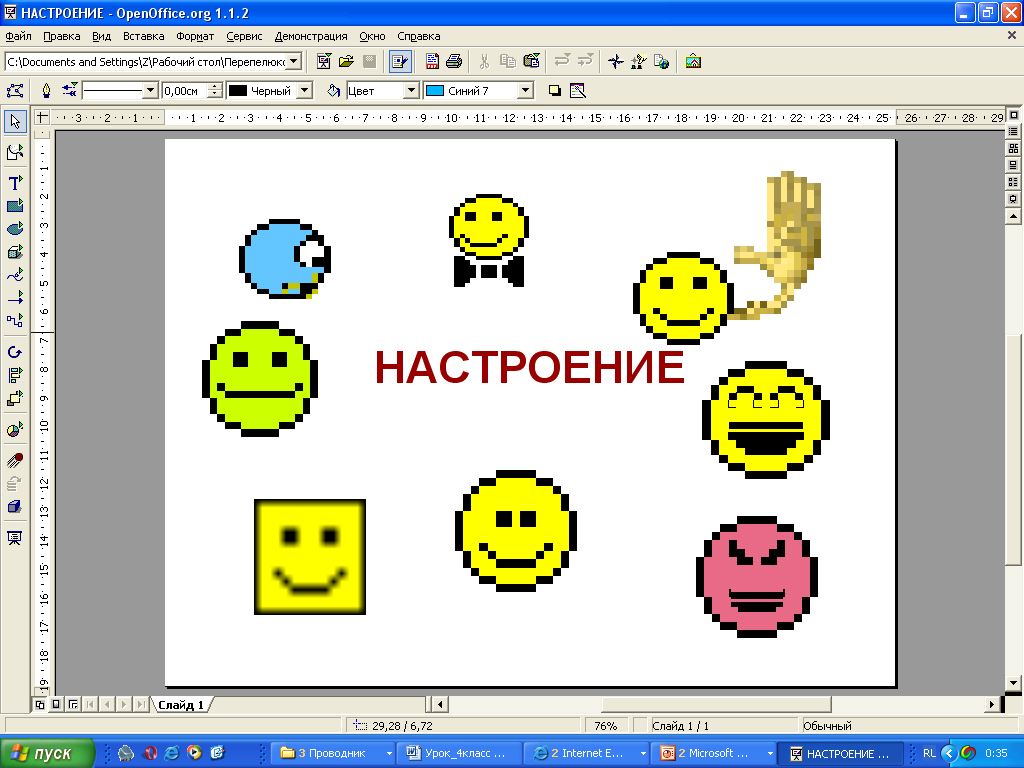Toggle Edit File mode button
Image resolution: width=1024 pixels, height=768 pixels.
click(x=400, y=61)
